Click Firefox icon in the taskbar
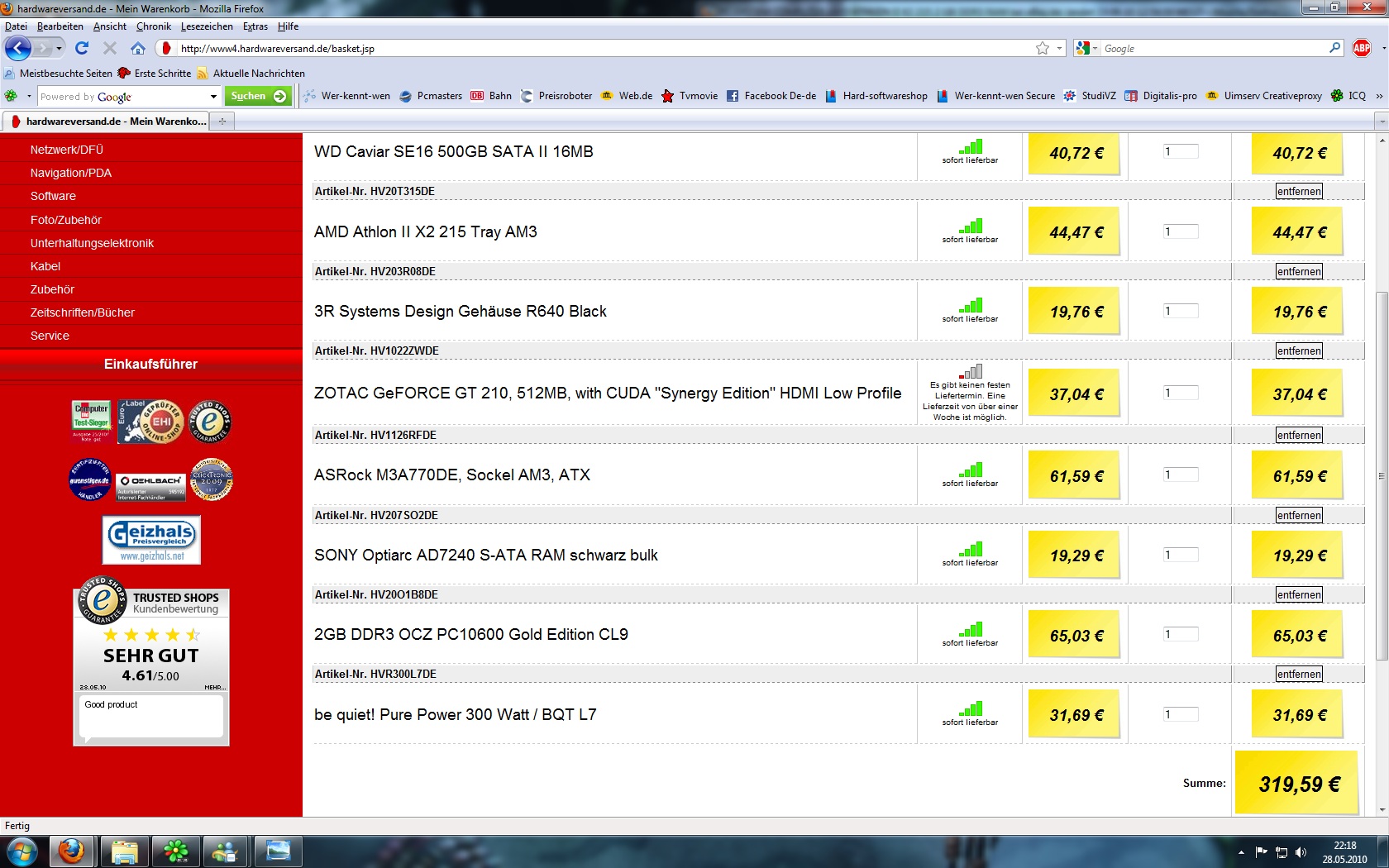 point(71,851)
